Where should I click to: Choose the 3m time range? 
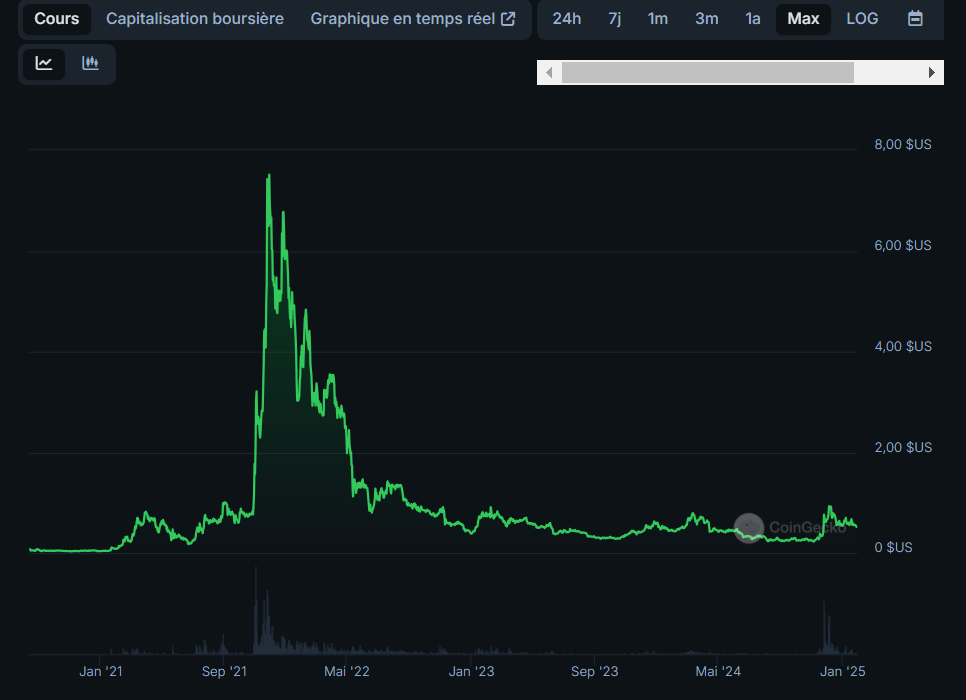[706, 19]
